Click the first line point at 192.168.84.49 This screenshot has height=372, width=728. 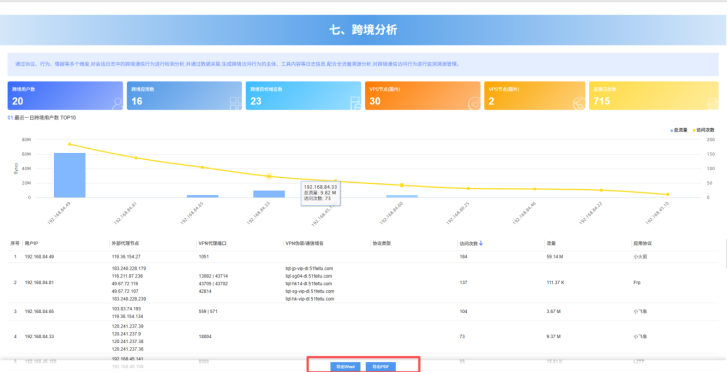(70, 144)
